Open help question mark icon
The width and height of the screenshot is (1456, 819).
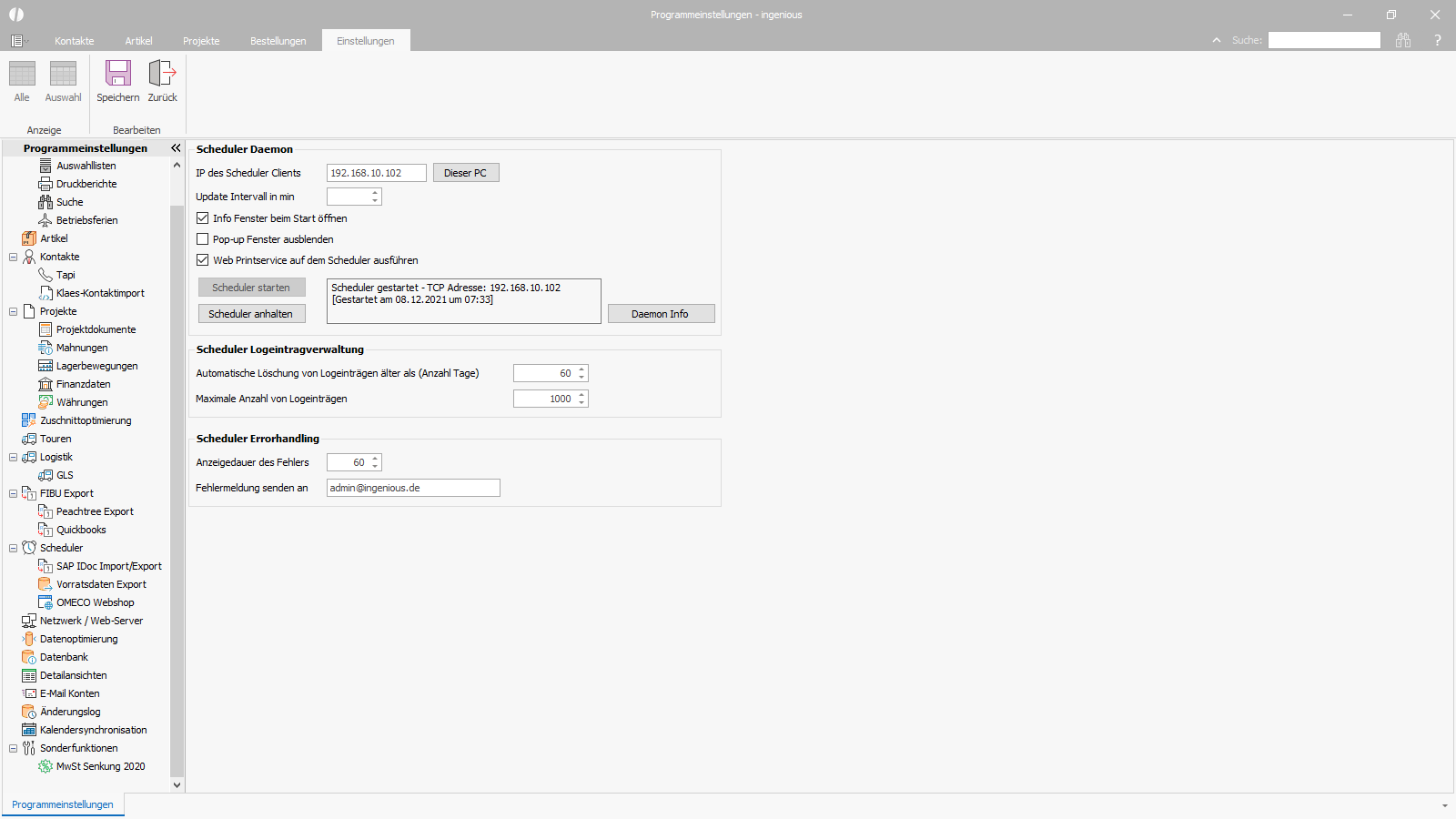tap(1438, 40)
